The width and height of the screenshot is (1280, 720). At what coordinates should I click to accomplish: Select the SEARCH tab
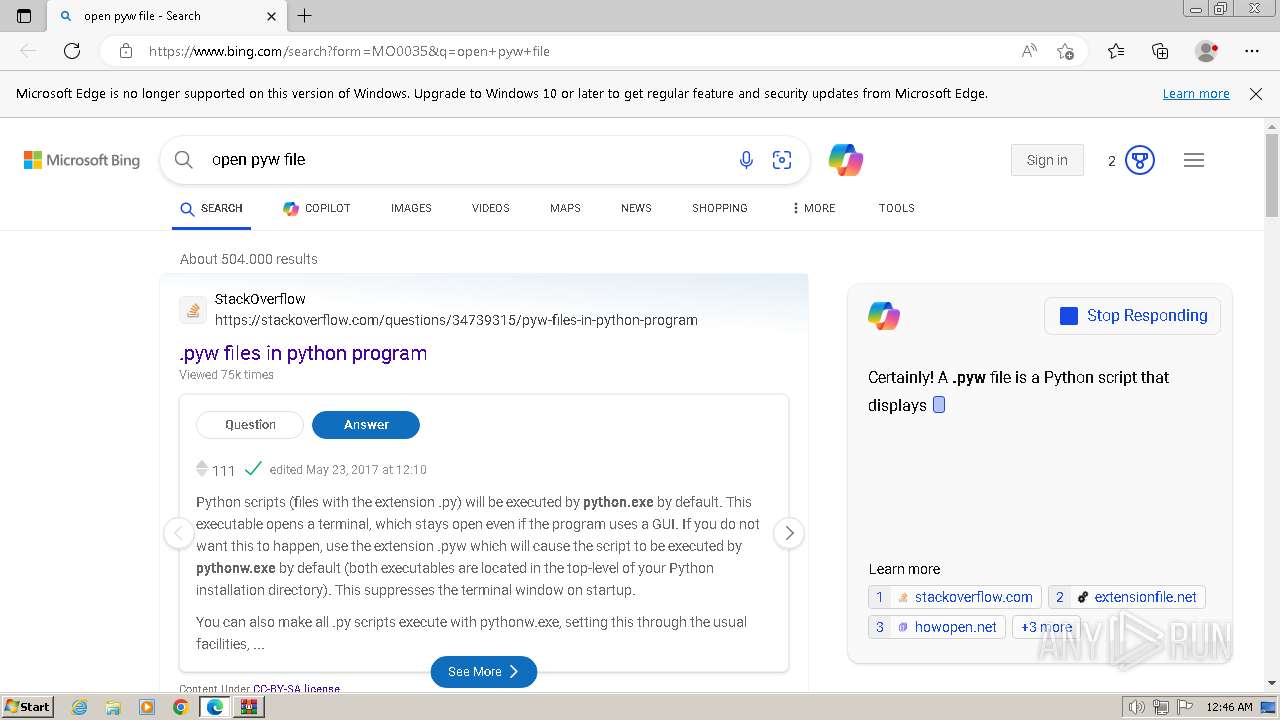211,208
